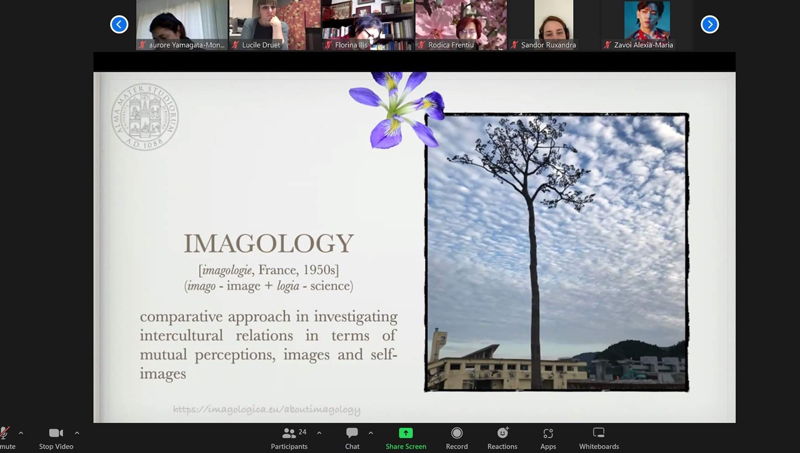This screenshot has width=800, height=453.
Task: Expand the arrow next to Chat
Action: tap(371, 433)
